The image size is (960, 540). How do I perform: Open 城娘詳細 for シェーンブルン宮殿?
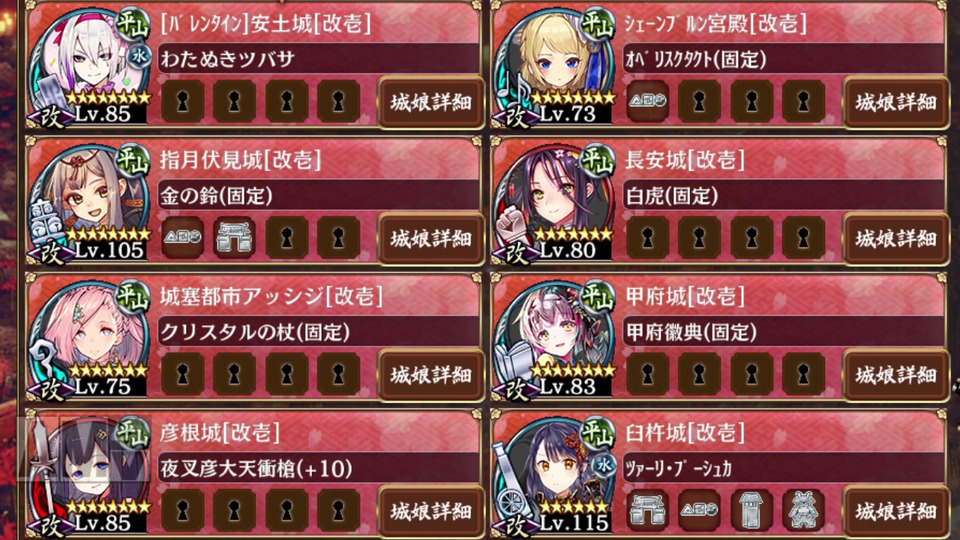point(895,102)
